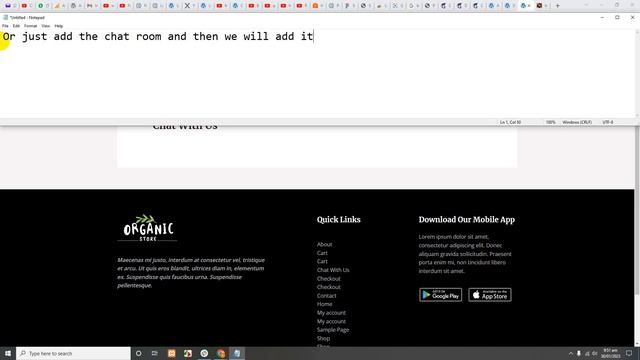Image resolution: width=640 pixels, height=360 pixels.
Task: Switch to Notepad from the taskbar
Action: [237, 353]
